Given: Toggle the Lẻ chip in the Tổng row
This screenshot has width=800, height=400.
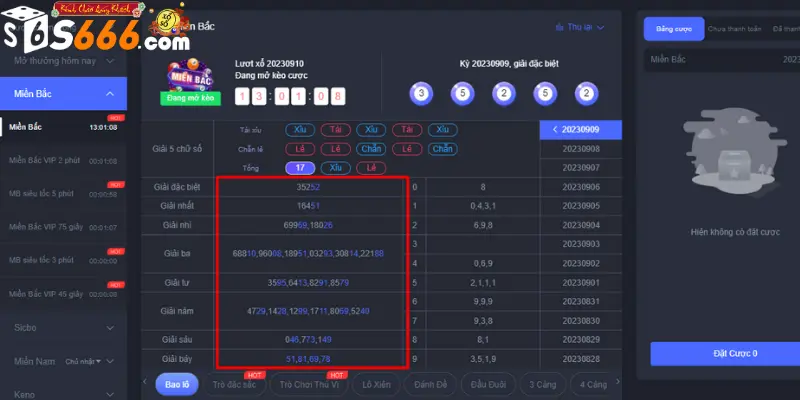Looking at the screenshot, I should click(x=370, y=168).
